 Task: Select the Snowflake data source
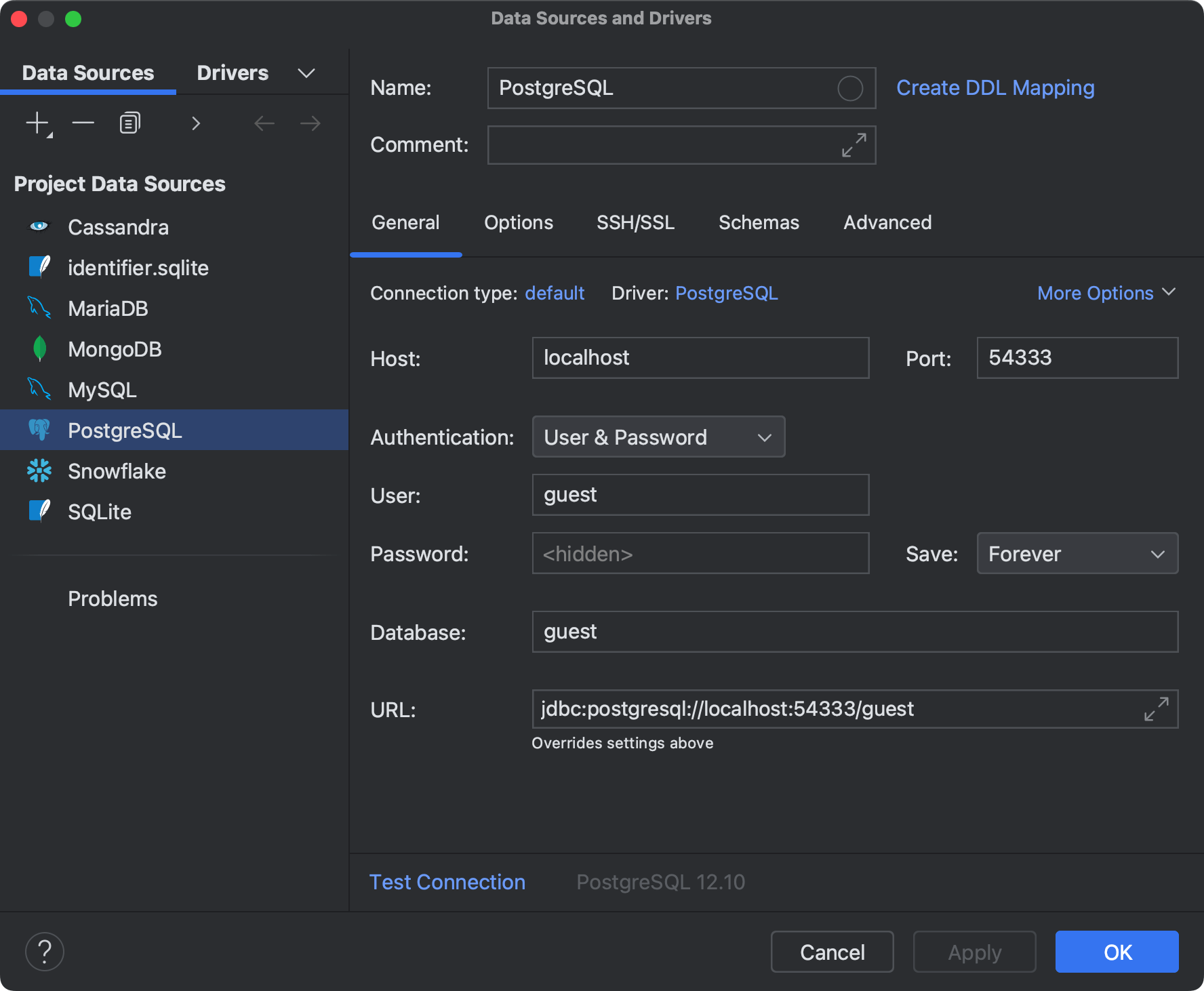point(117,471)
